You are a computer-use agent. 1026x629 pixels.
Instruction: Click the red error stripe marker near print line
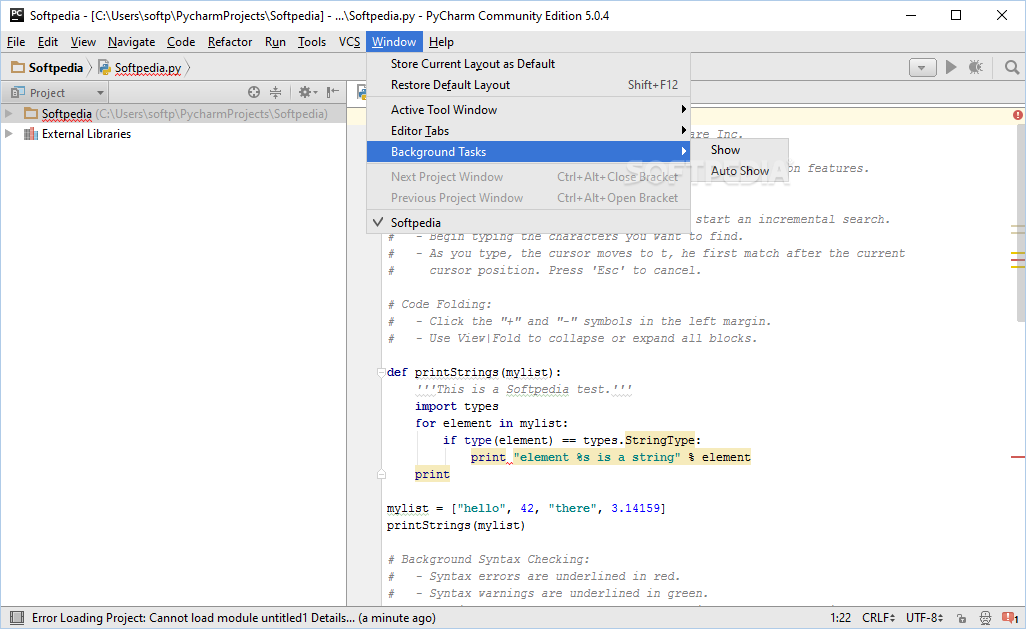click(x=1017, y=456)
